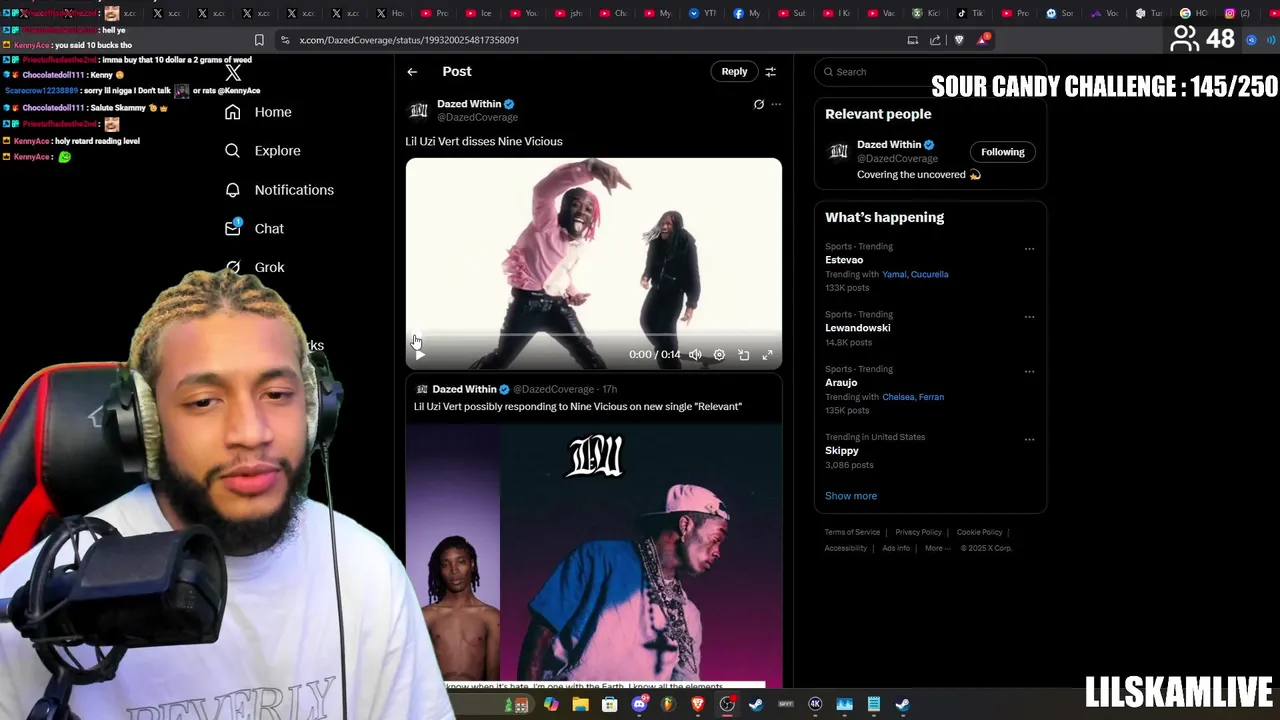Open OBS Studio from the taskbar

727,705
